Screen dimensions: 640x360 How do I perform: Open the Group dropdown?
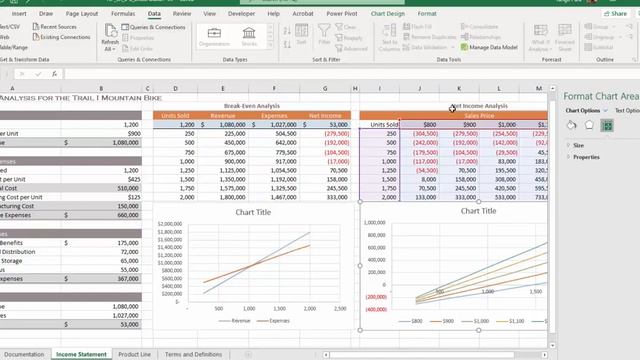click(614, 27)
